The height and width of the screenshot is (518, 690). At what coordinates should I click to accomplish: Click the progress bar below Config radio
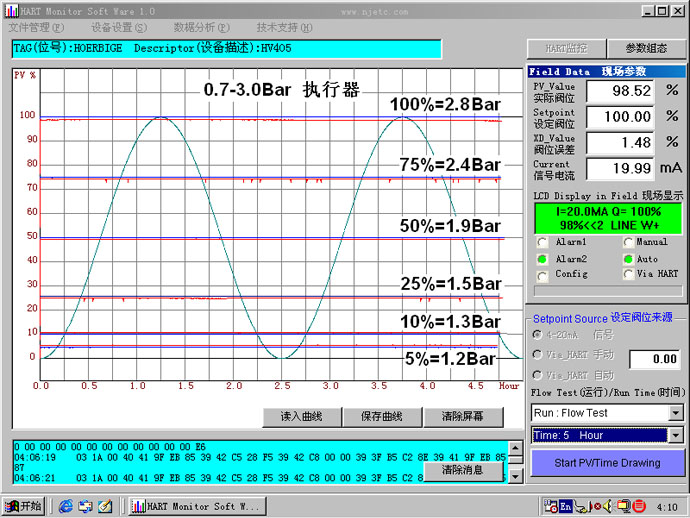pos(608,291)
